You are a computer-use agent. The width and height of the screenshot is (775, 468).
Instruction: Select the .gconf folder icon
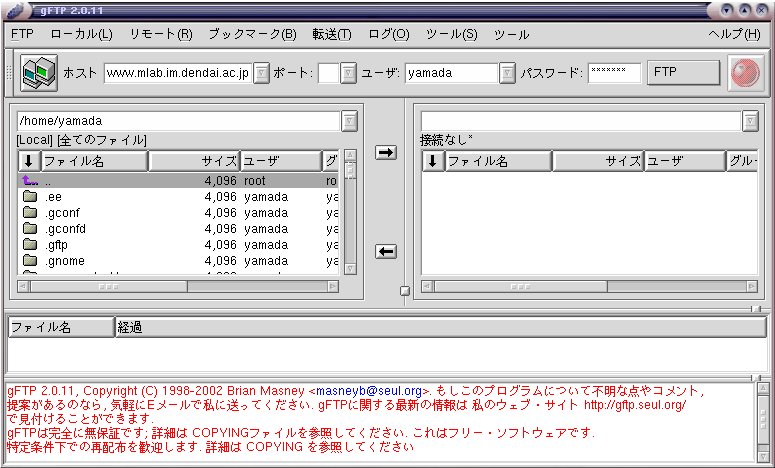[30, 213]
